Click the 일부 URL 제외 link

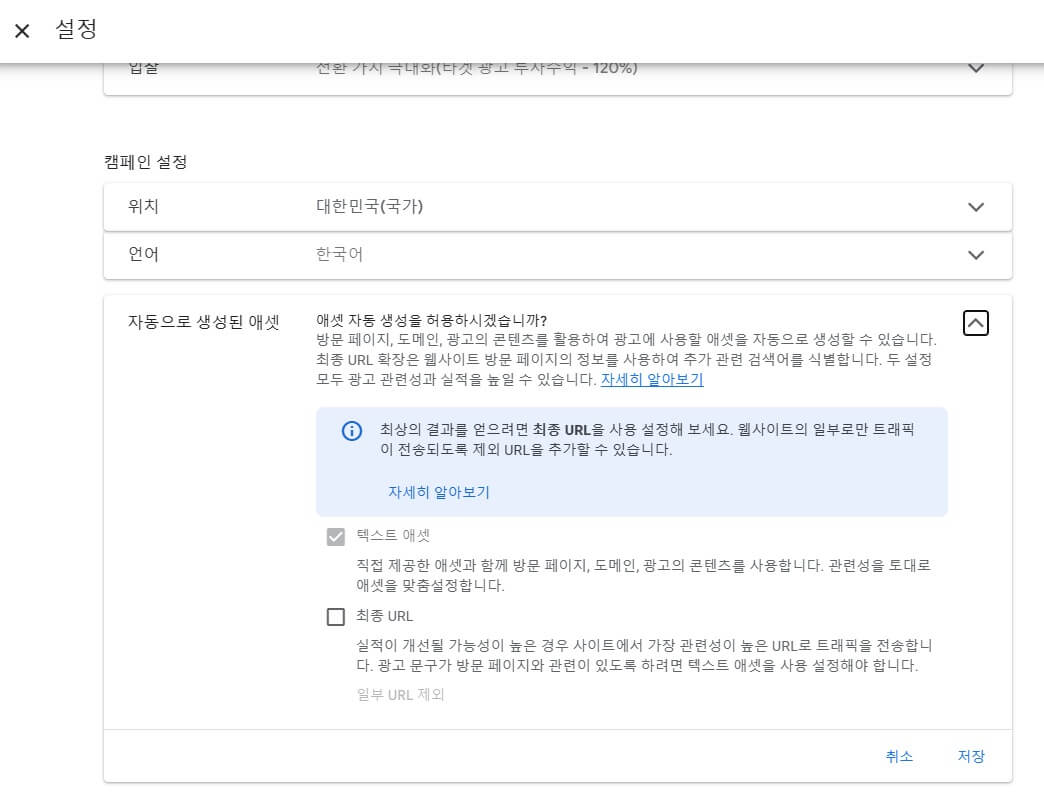(400, 694)
